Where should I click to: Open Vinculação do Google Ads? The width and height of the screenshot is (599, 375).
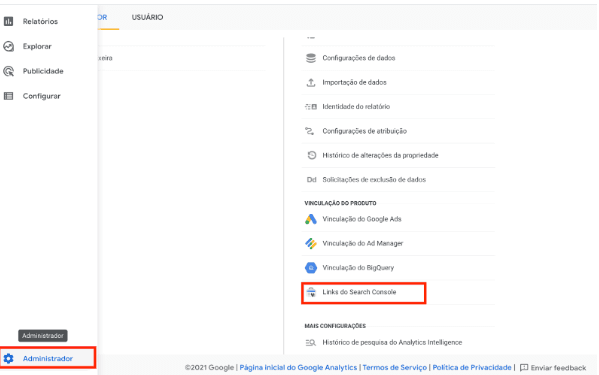pyautogui.click(x=362, y=219)
